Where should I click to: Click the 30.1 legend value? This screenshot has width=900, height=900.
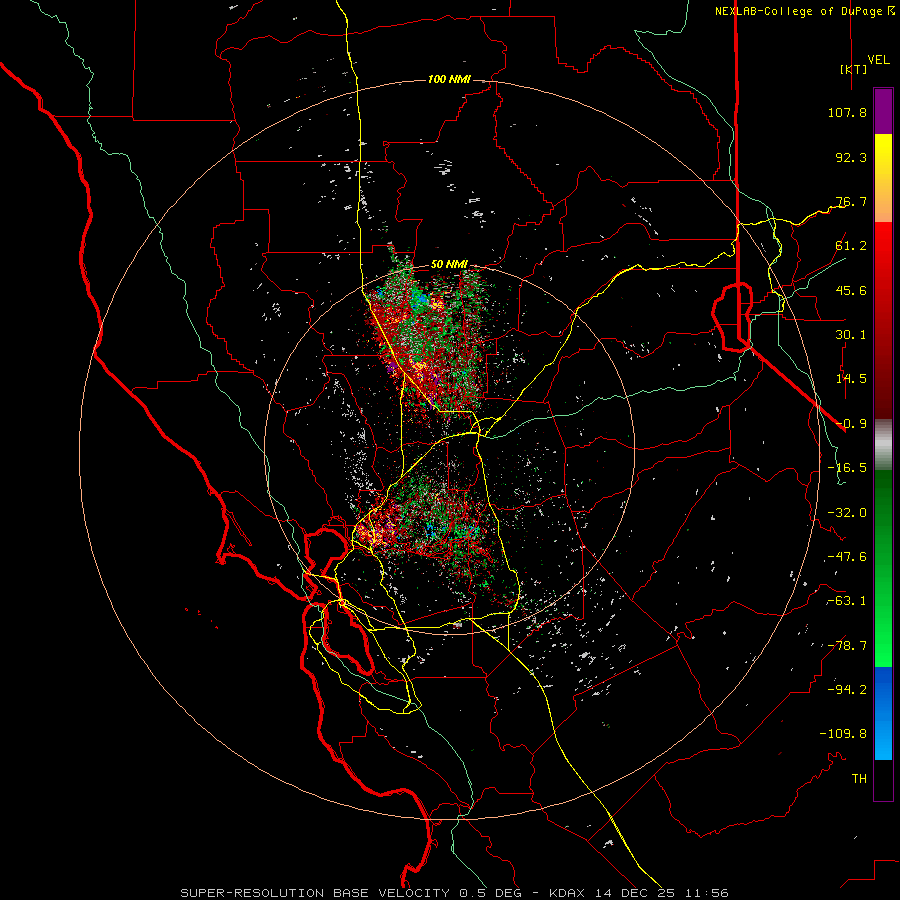click(851, 335)
